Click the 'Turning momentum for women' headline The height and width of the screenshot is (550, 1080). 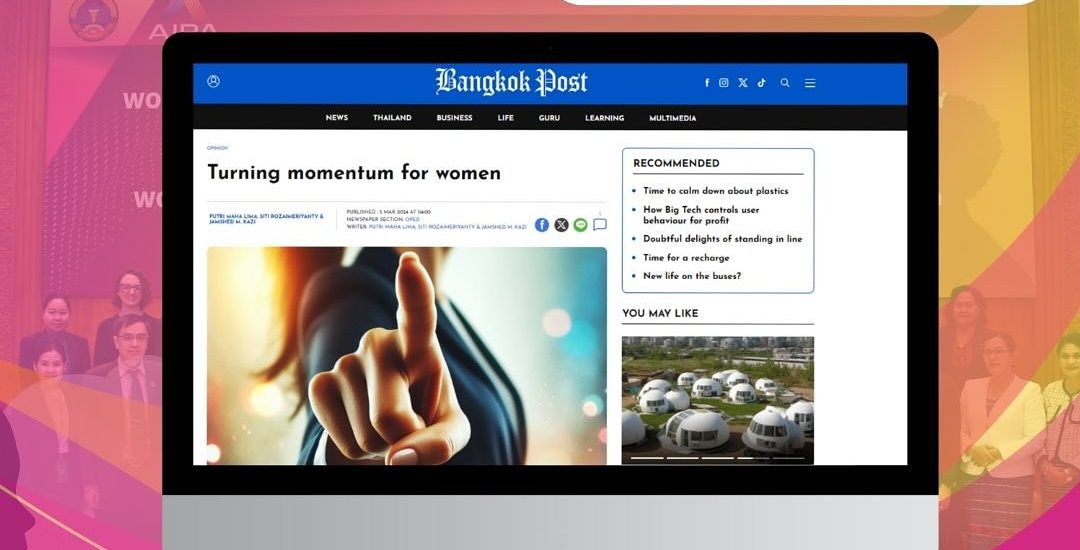(x=354, y=172)
